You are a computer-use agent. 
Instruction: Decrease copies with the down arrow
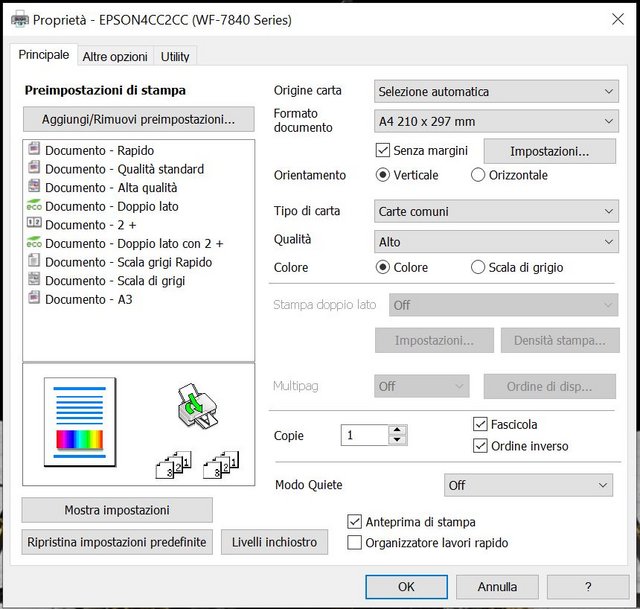pos(397,440)
